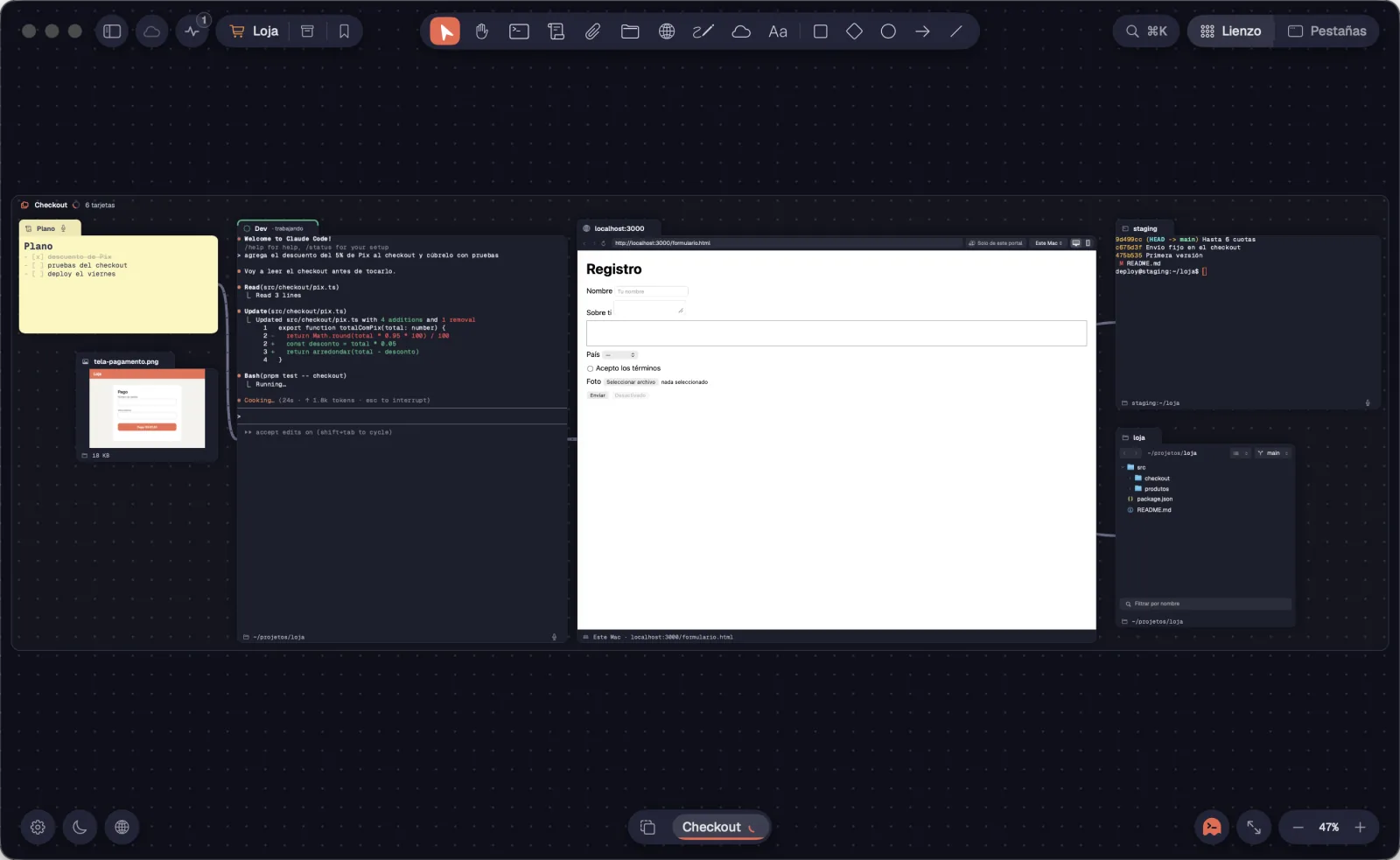Toggle microphone in Dev terminal footer

click(554, 637)
